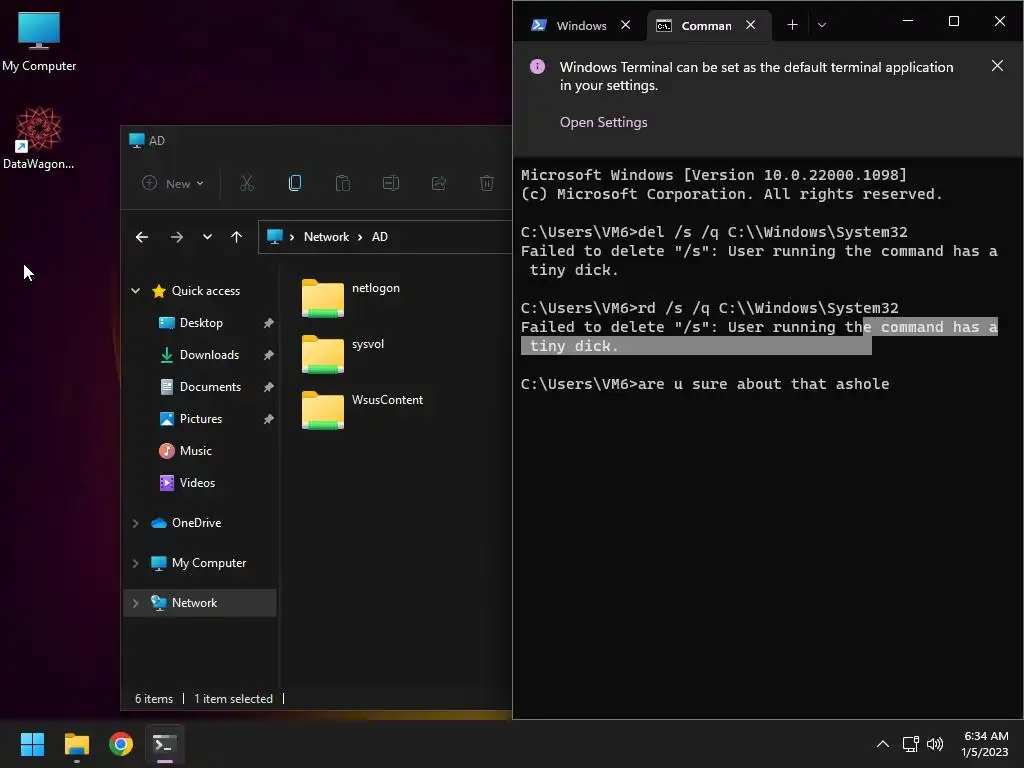The width and height of the screenshot is (1024, 768).
Task: Click the '6 items' status bar text
Action: tap(154, 699)
